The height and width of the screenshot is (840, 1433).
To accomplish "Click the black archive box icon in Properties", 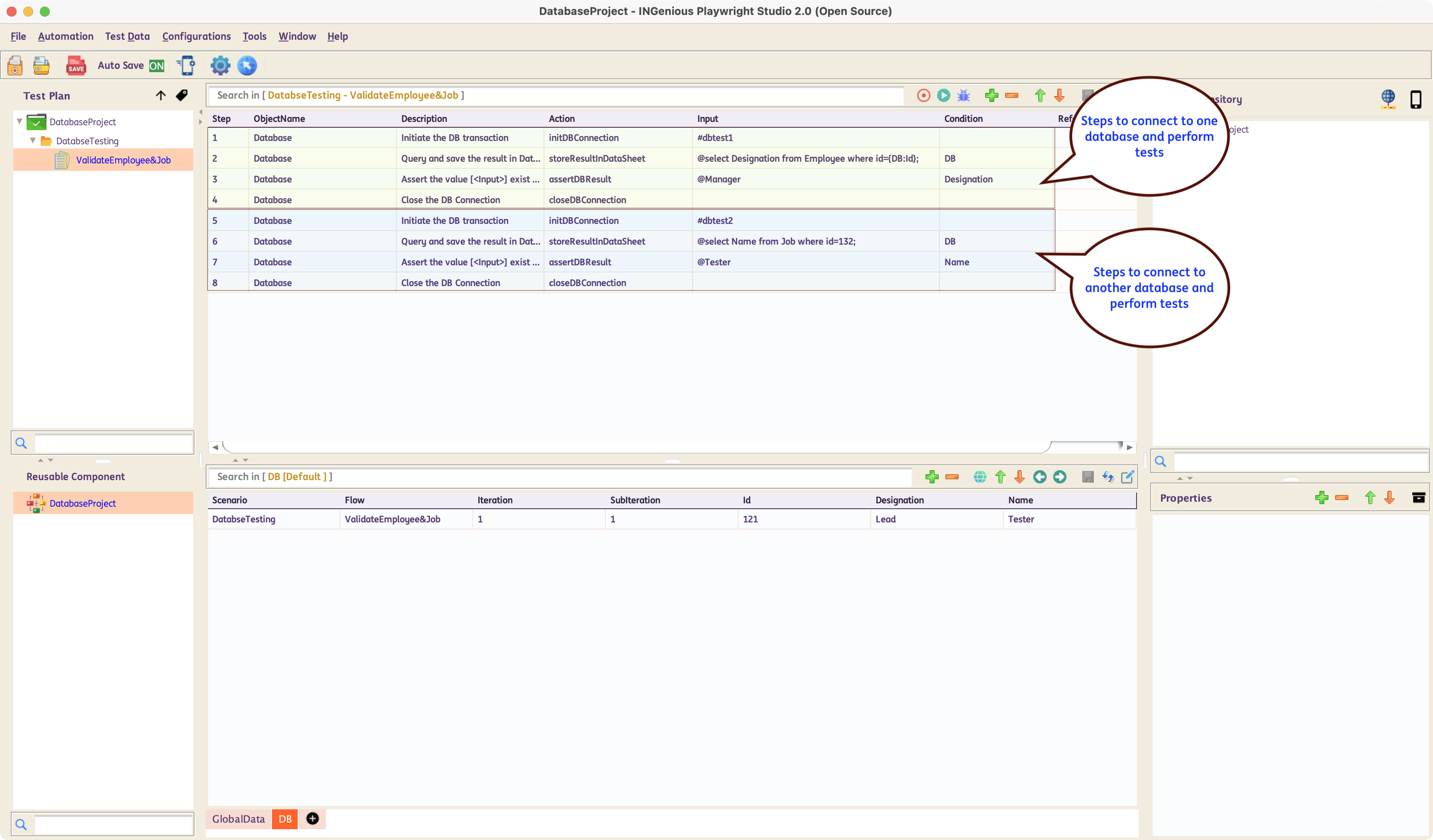I will click(1419, 498).
